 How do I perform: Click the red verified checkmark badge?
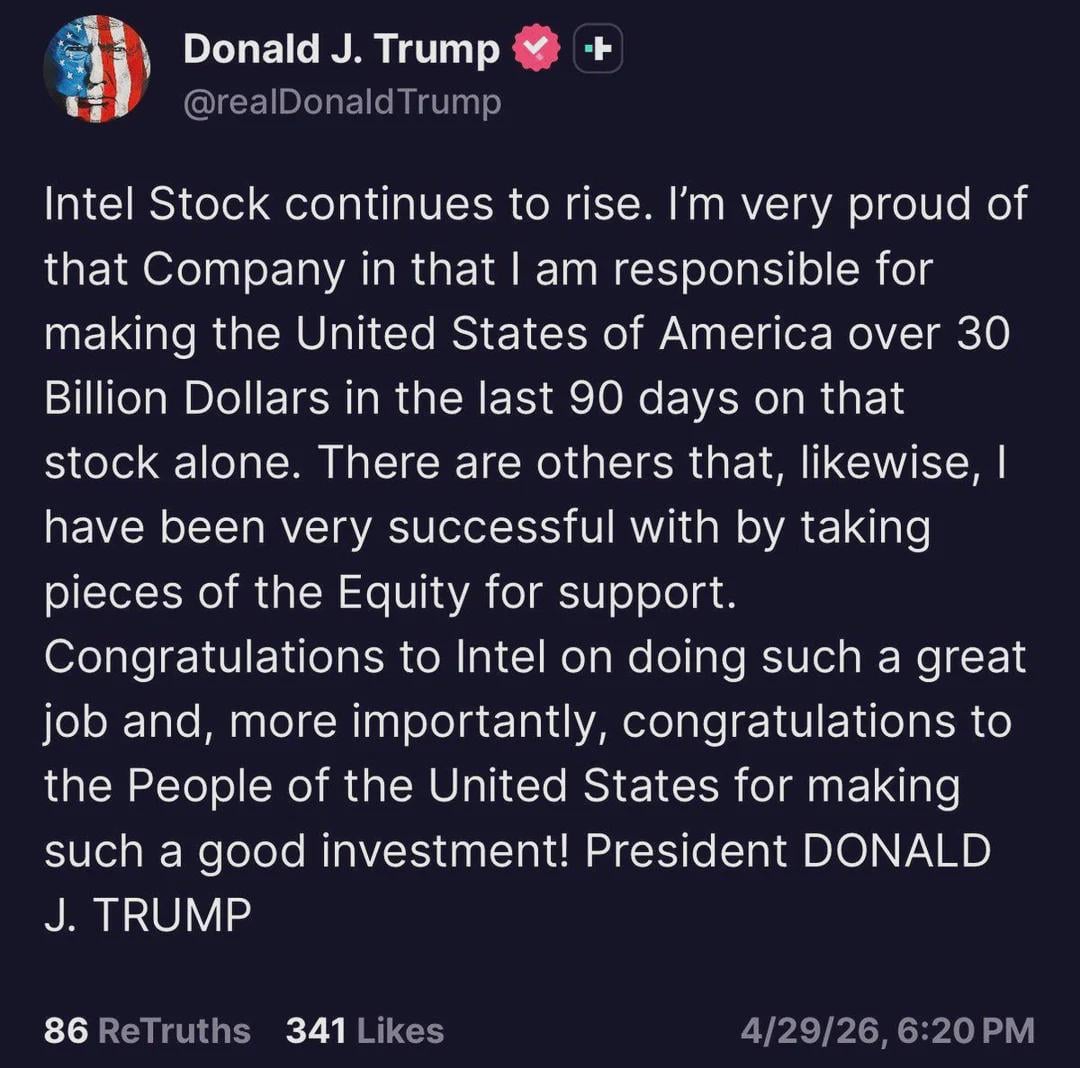click(537, 50)
